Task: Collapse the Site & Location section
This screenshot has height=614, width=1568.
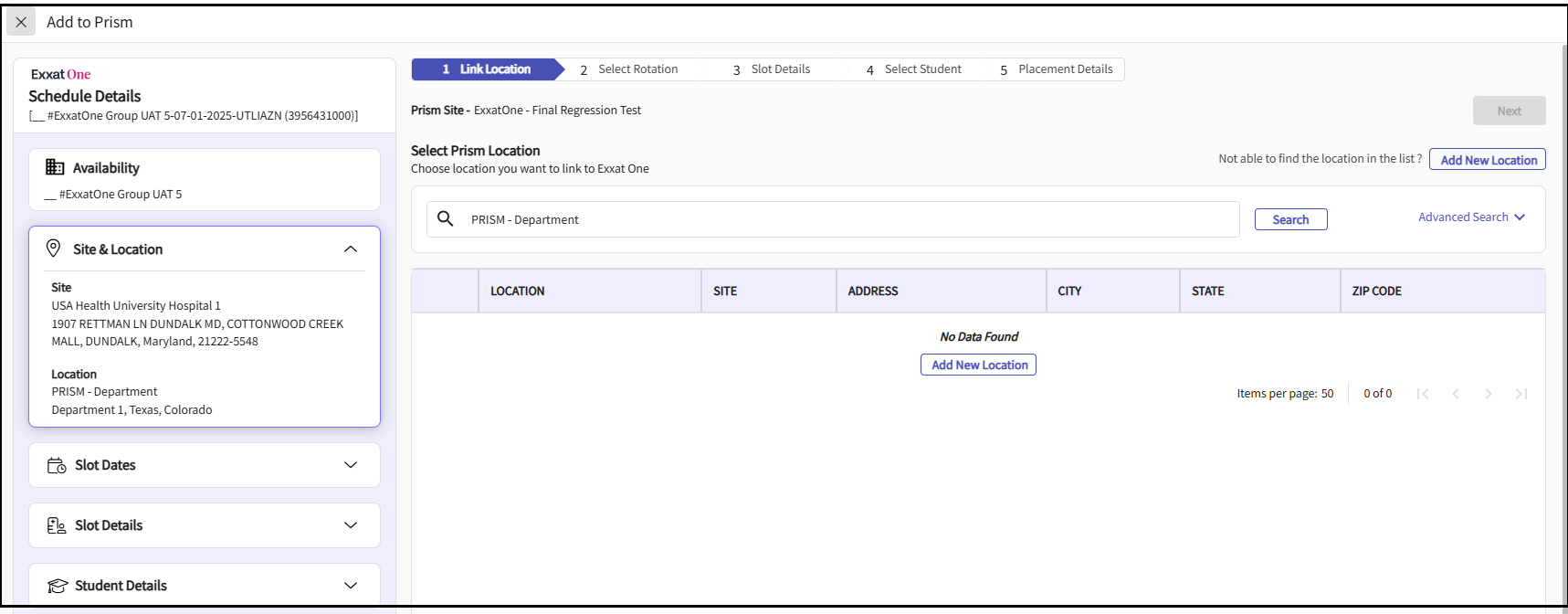Action: [x=351, y=249]
